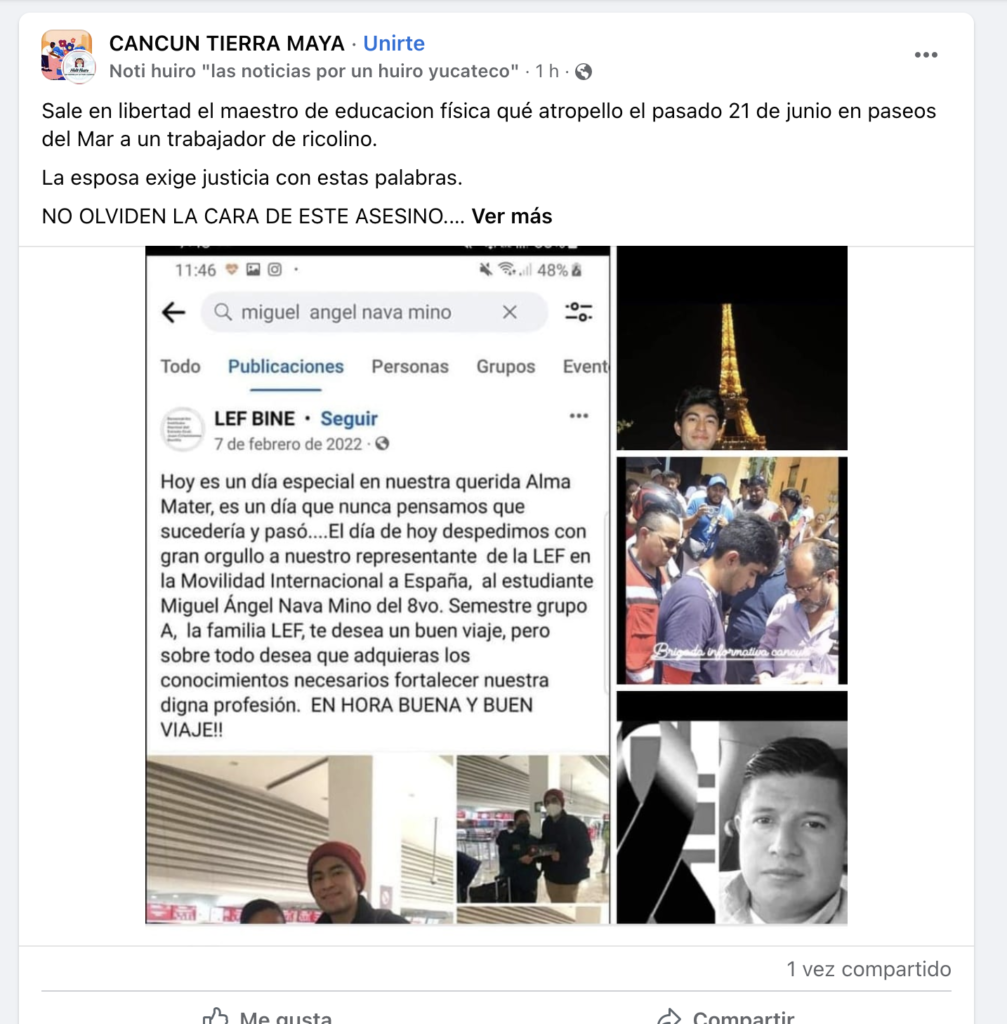Open Noti huiro page author link
This screenshot has height=1024, width=1007.
tap(314, 71)
